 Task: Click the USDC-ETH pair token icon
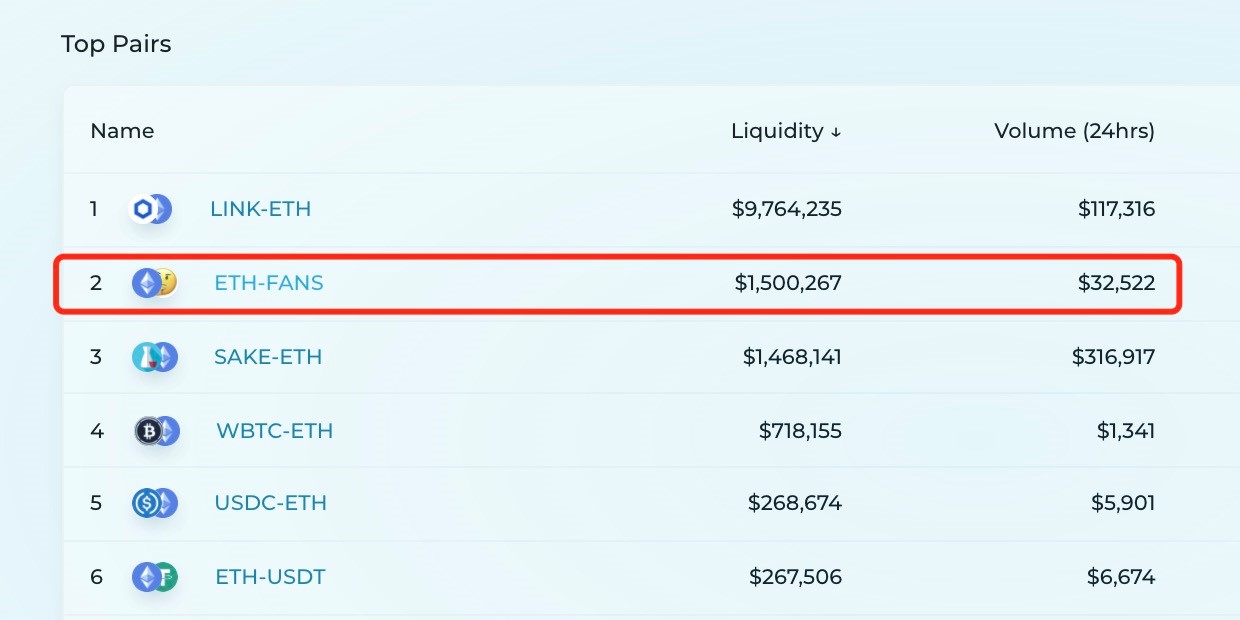[x=154, y=503]
